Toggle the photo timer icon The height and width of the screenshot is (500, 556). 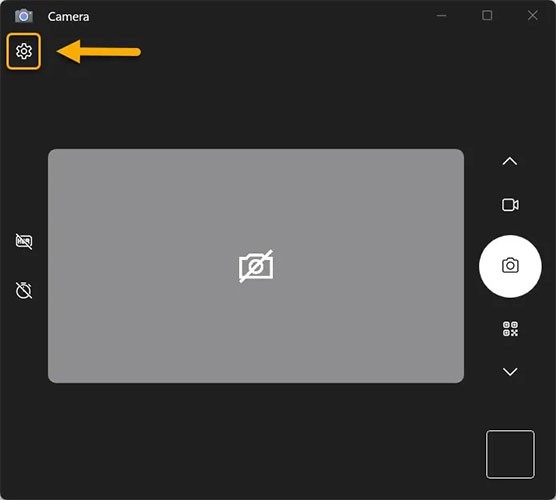[24, 290]
